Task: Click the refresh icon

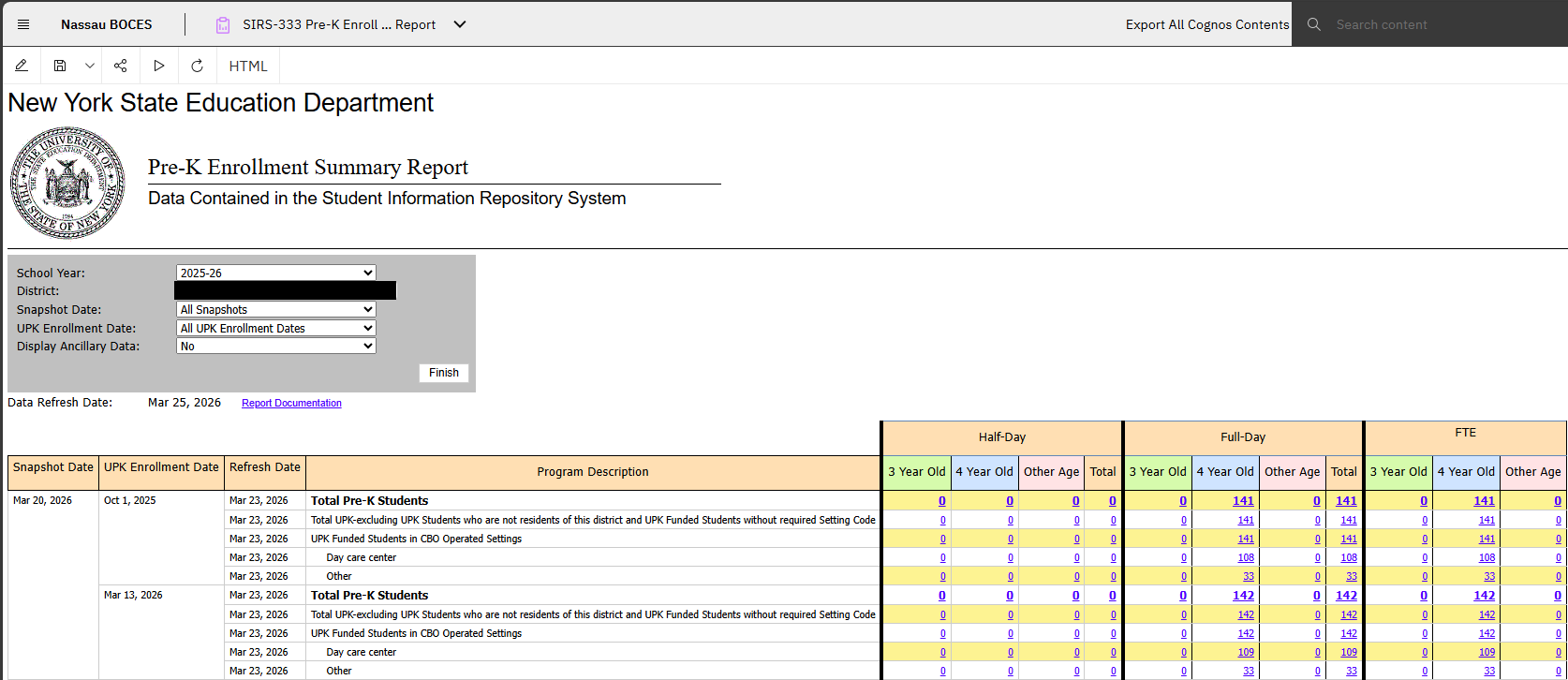Action: (197, 66)
